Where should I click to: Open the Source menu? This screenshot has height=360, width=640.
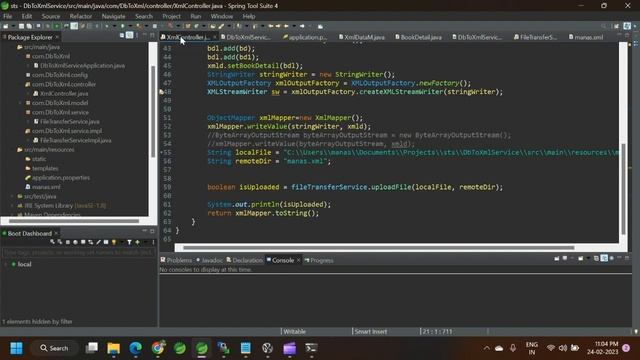tap(51, 16)
